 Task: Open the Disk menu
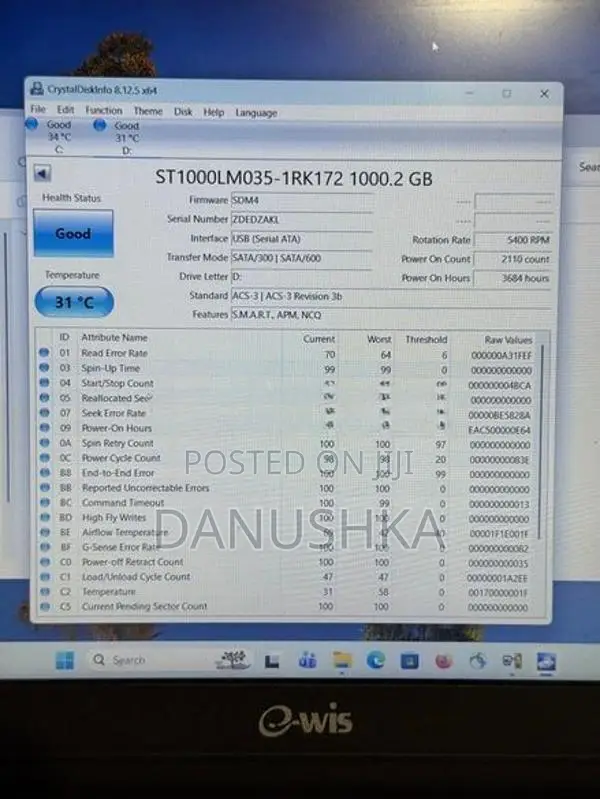pos(183,112)
